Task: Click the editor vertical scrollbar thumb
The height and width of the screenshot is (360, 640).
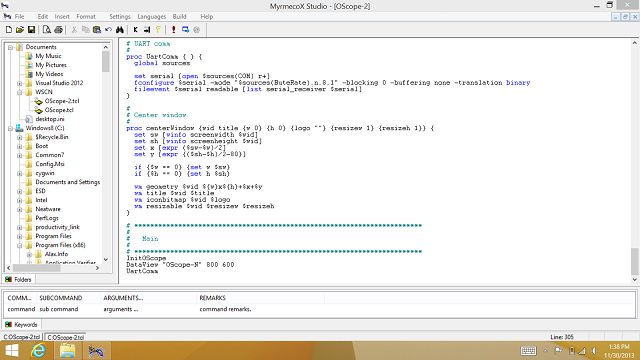Action: (635, 261)
